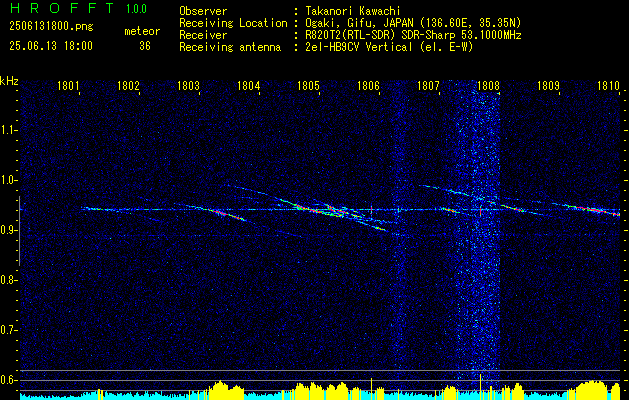Click the 1808 time marker
Viewport: 629px width, 400px height.
coord(488,85)
